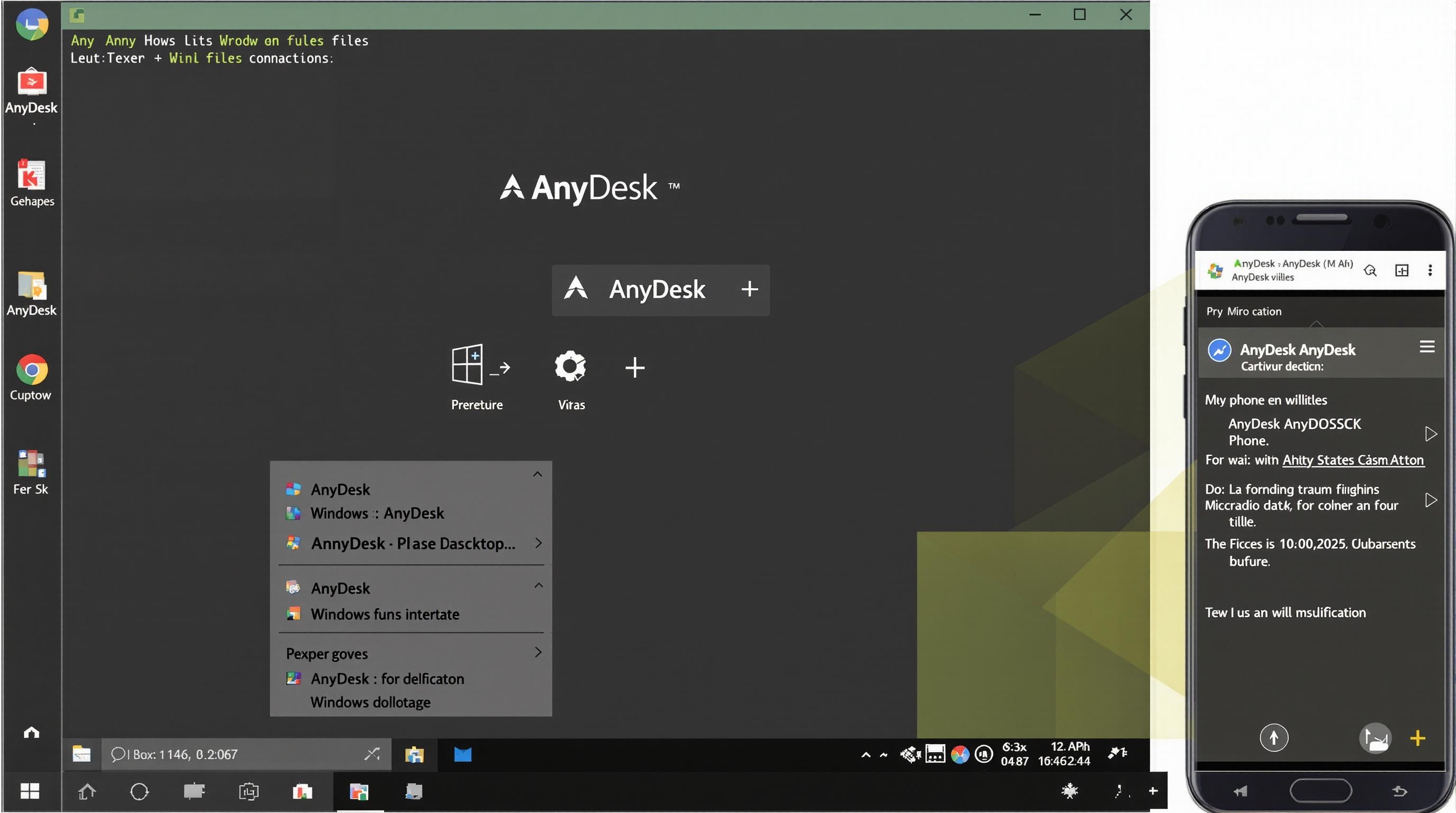Follow the Ahlty States Cäsm Atton link

(x=1353, y=459)
